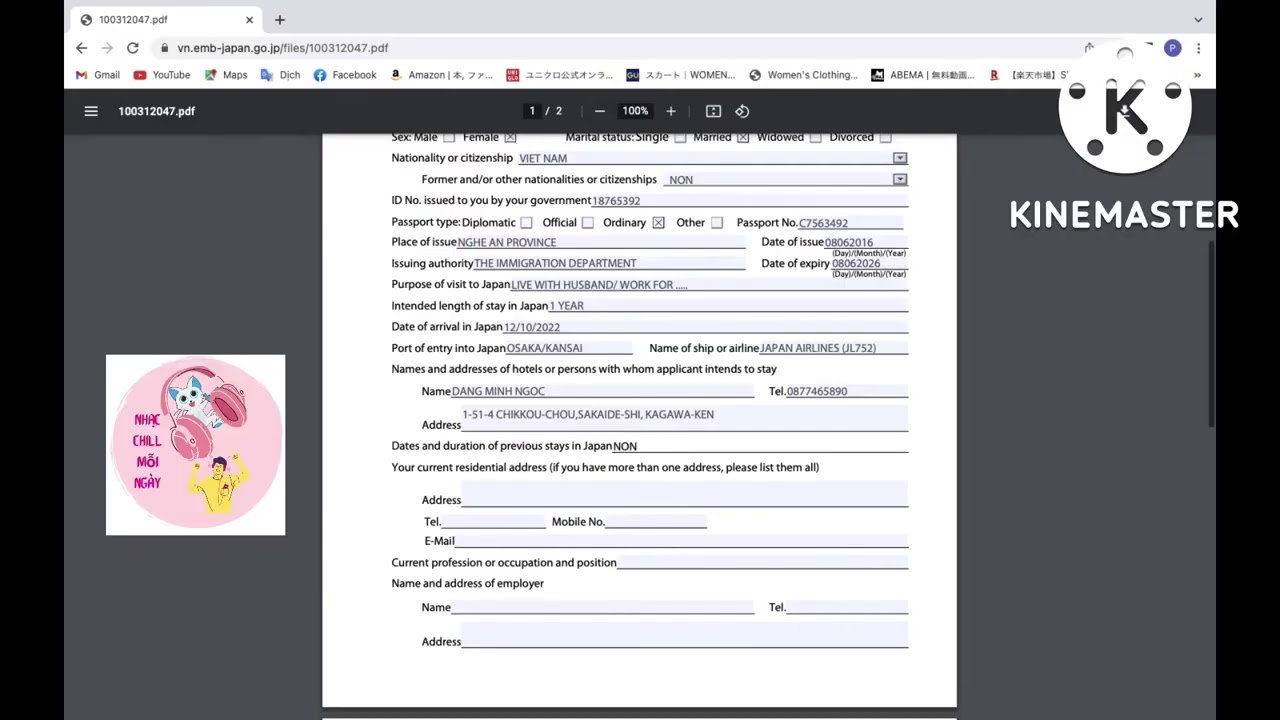Toggle the Widowed checkbox

[816, 137]
